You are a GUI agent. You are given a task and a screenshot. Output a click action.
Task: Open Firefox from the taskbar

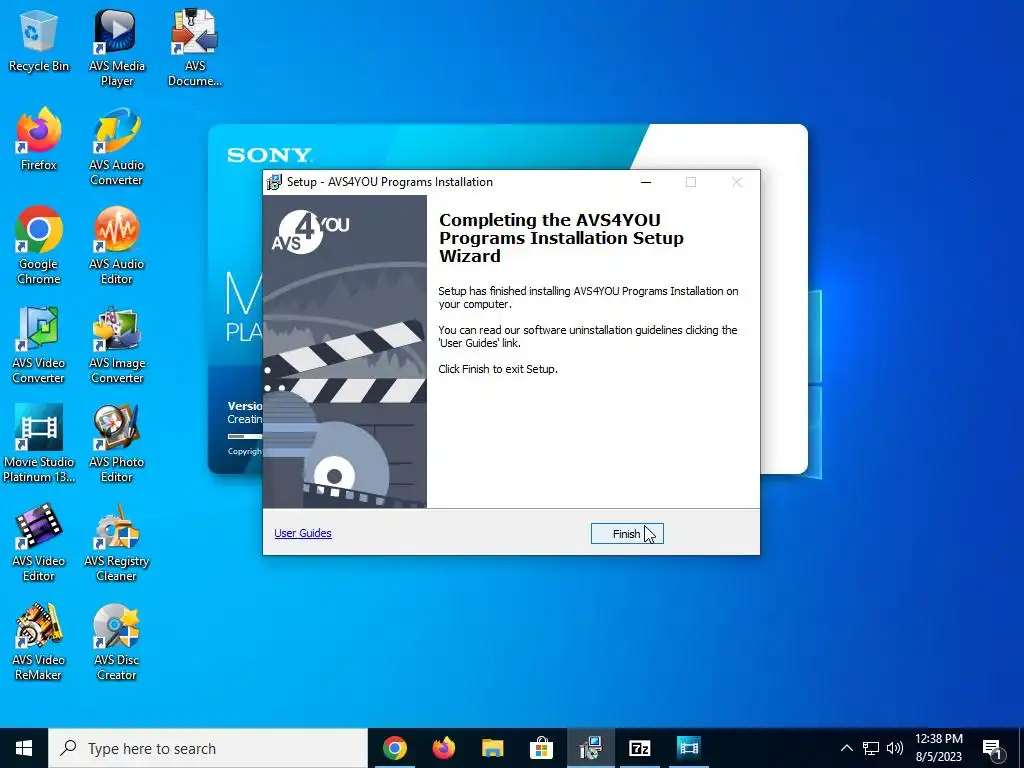[443, 748]
